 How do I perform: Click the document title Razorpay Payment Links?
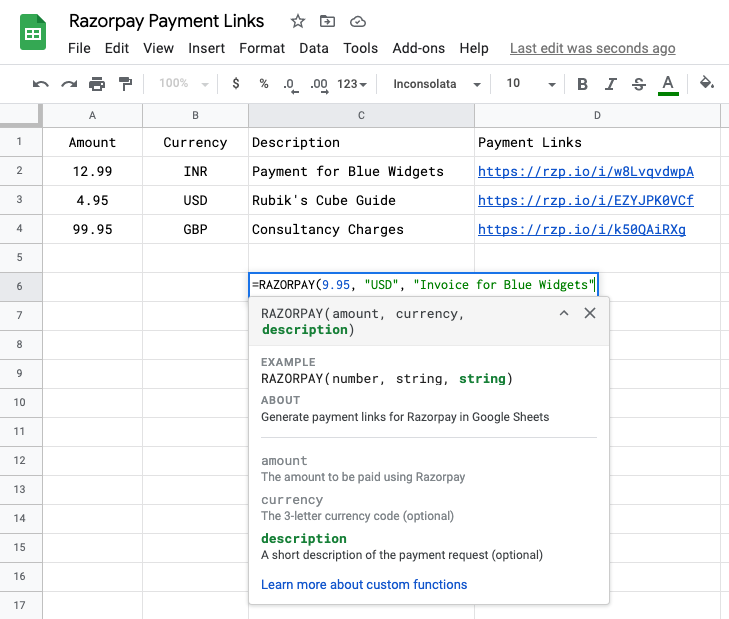166,21
